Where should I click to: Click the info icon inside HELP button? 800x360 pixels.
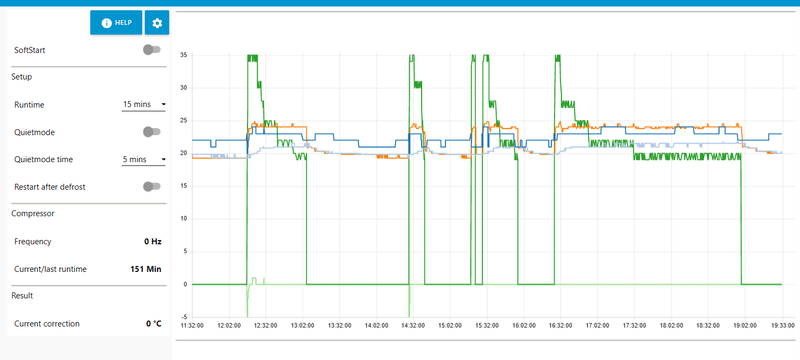[x=106, y=23]
